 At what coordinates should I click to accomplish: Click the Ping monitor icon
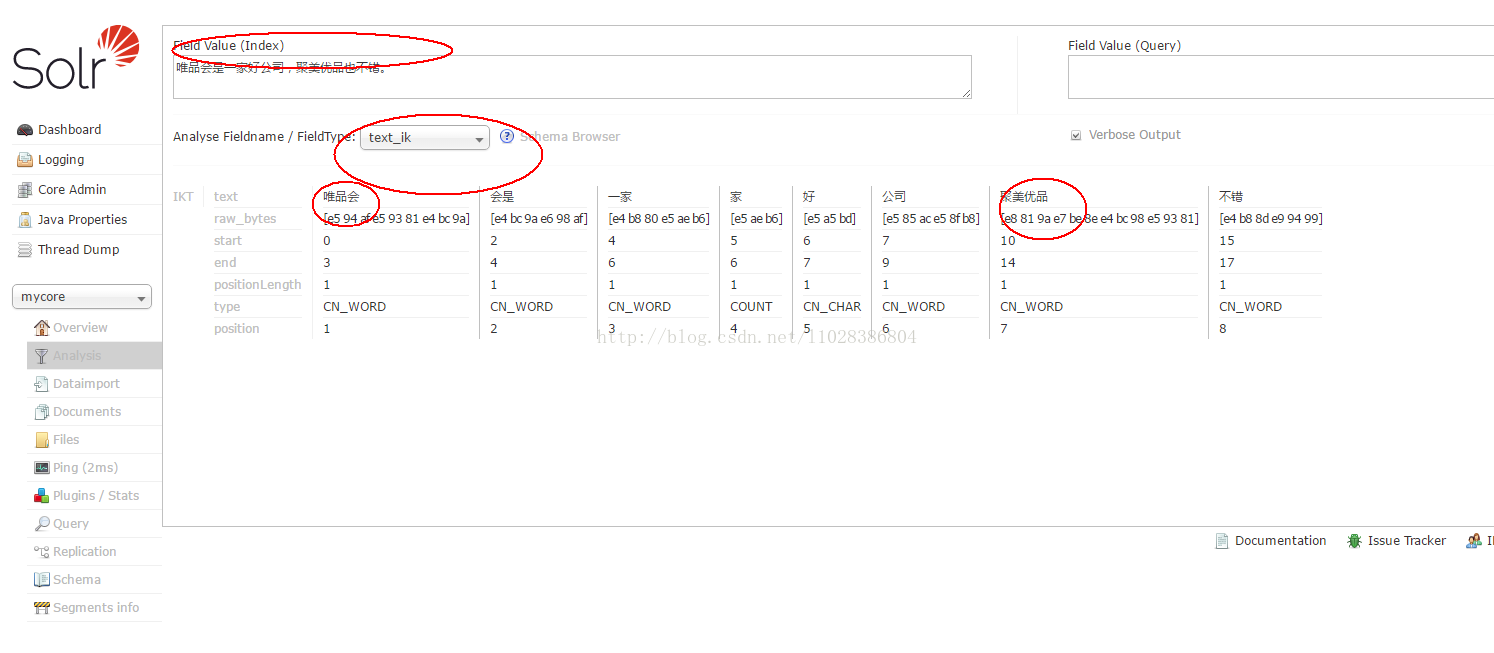pyautogui.click(x=41, y=468)
